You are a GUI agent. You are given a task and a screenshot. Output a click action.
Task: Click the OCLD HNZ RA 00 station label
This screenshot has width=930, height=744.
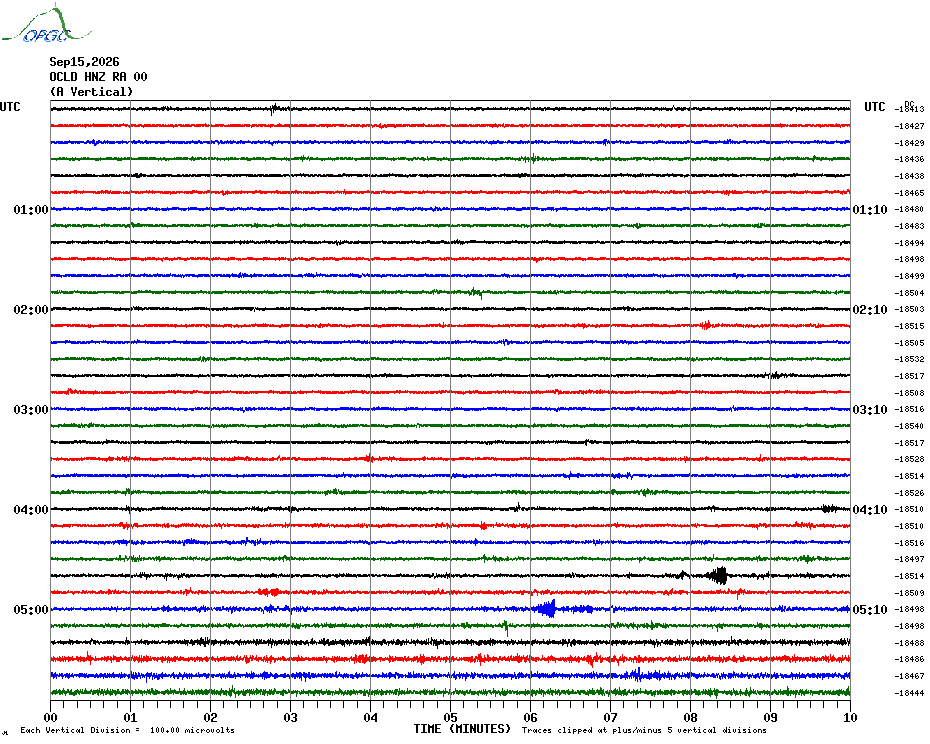[x=98, y=77]
